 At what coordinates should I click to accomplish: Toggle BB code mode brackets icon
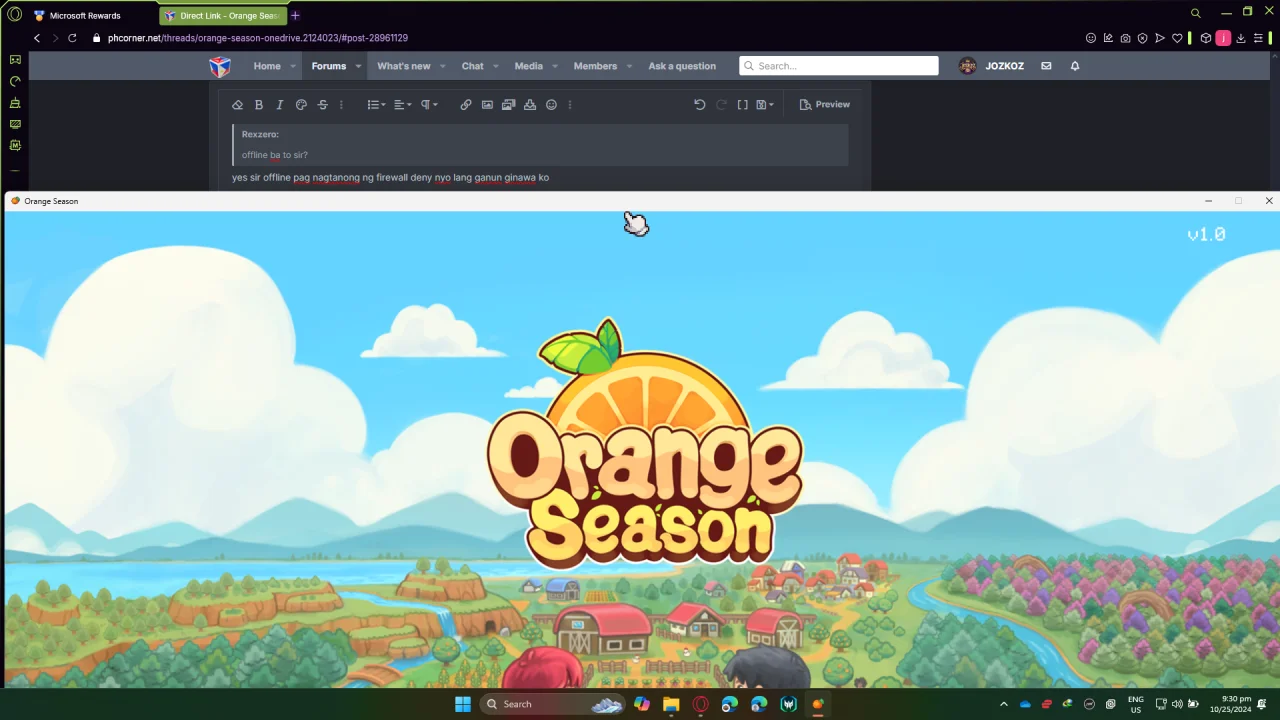click(742, 105)
